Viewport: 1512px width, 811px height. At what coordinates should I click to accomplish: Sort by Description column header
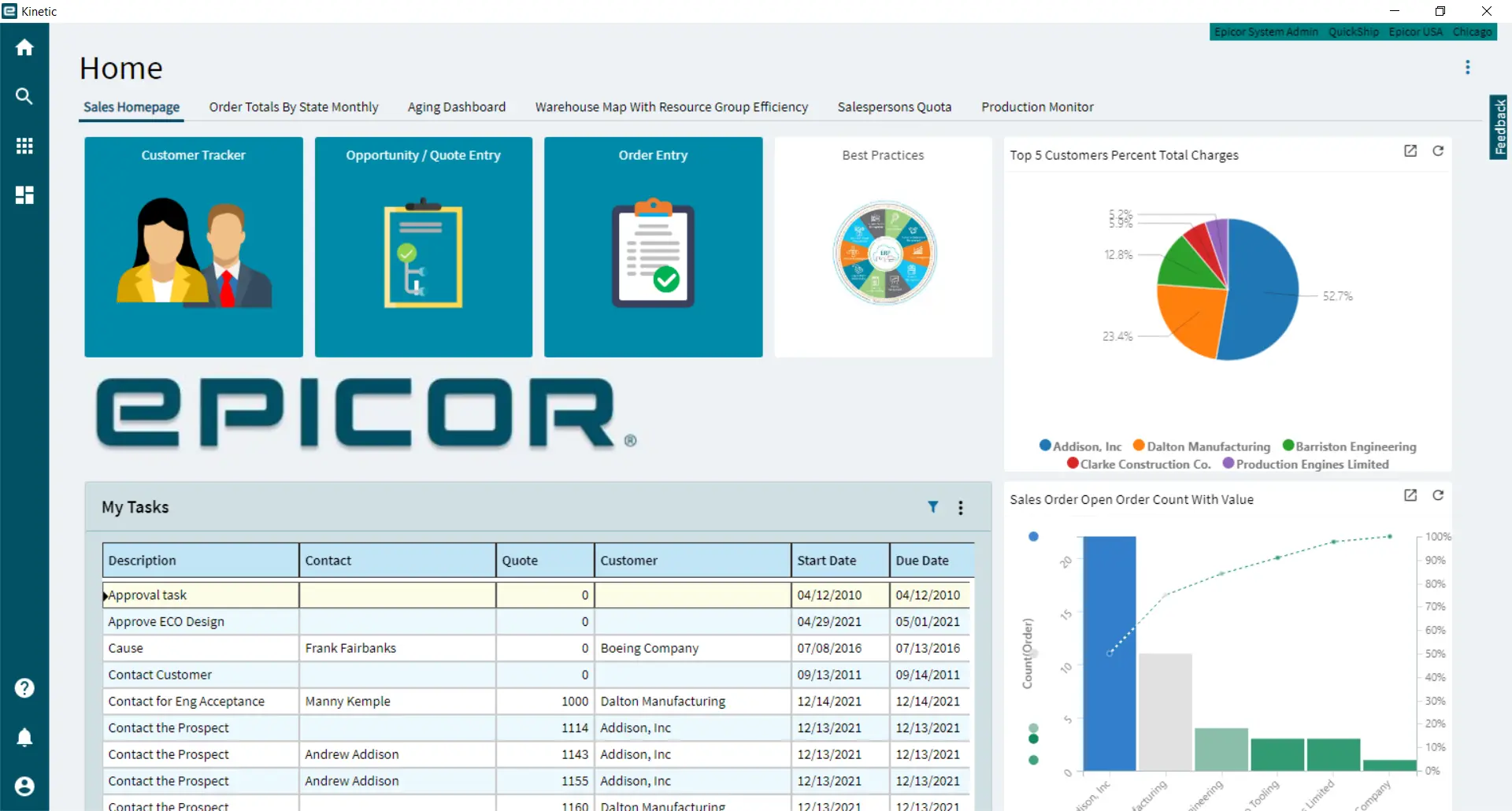point(201,561)
